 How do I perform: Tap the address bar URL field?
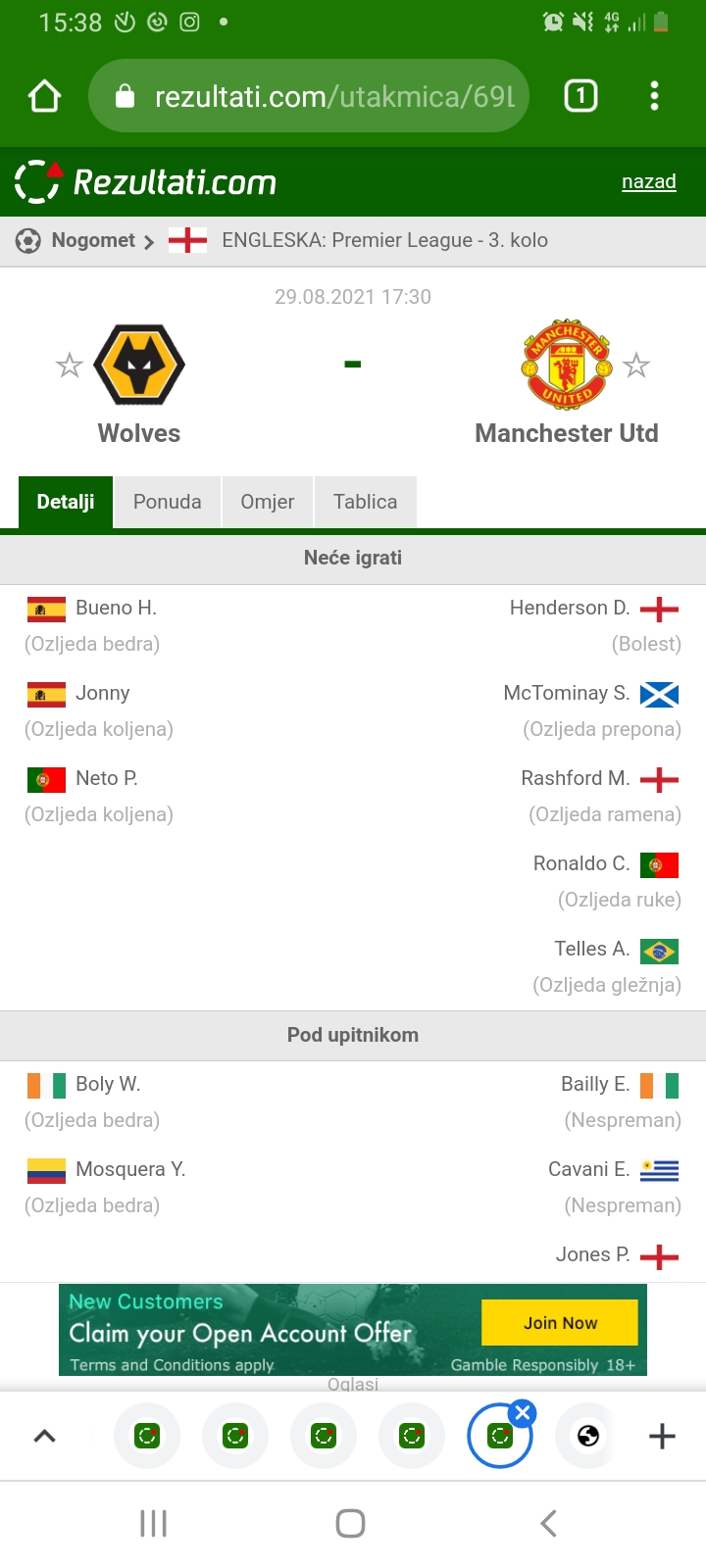coord(309,96)
